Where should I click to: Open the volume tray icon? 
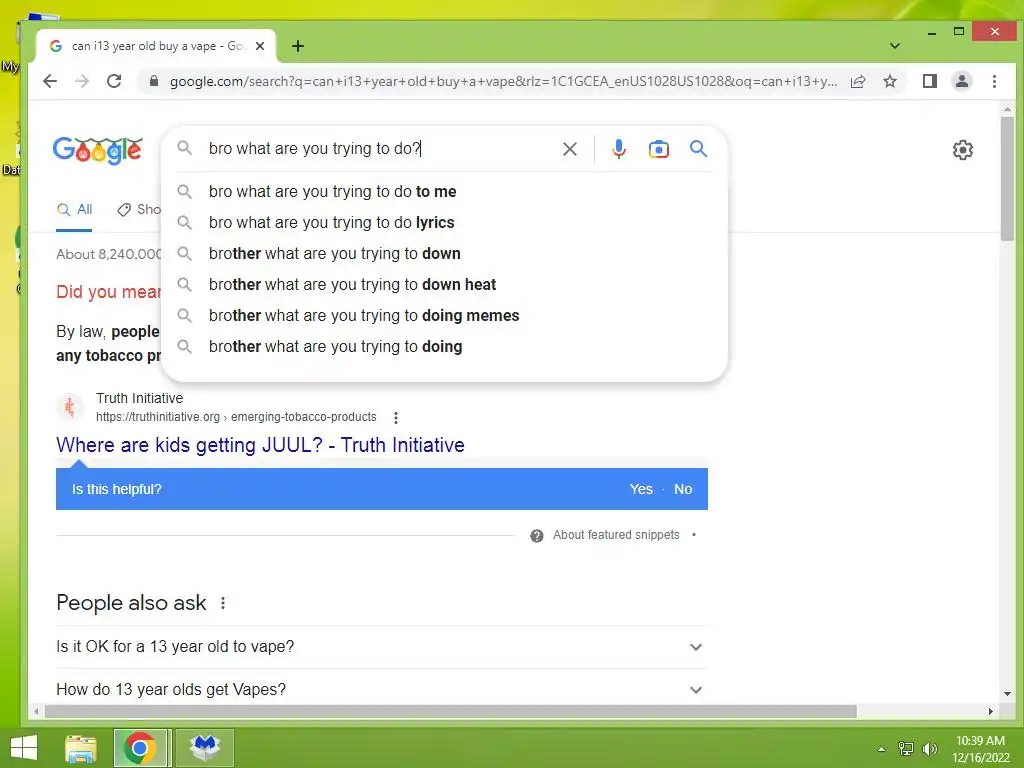click(929, 748)
